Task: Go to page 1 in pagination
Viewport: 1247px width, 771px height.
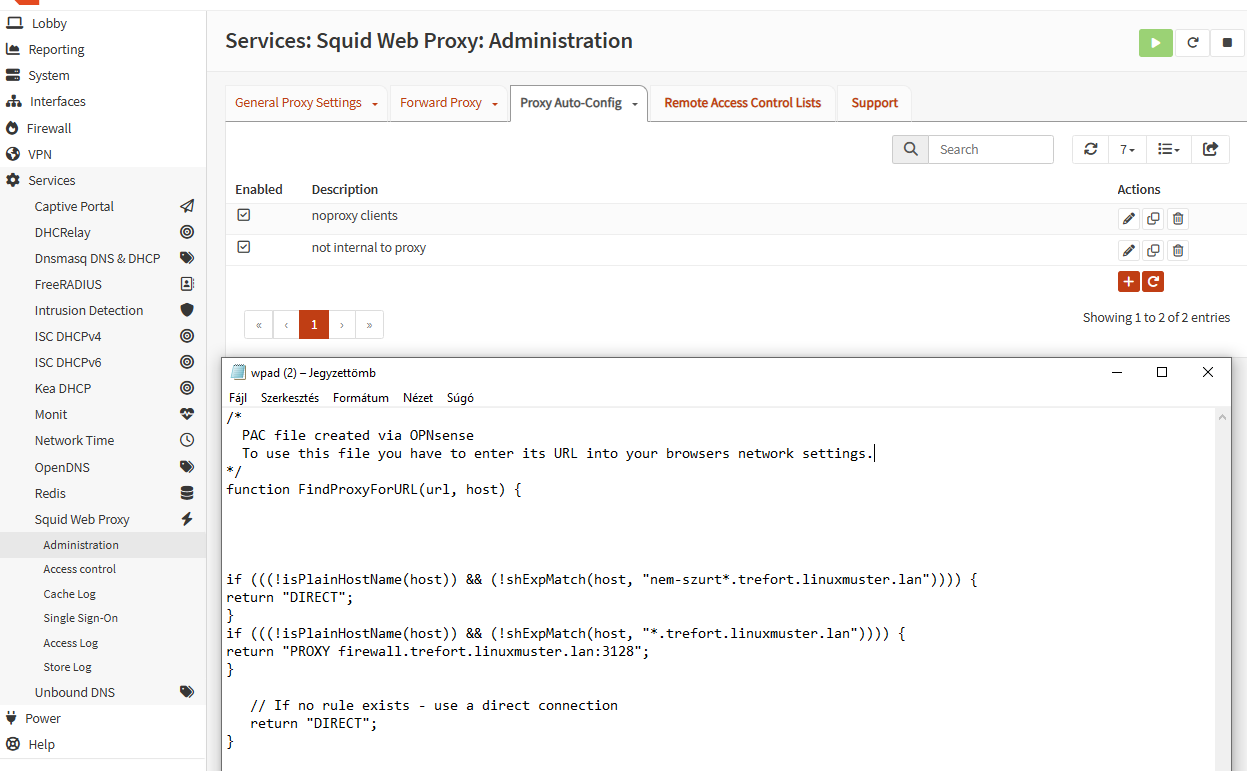Action: pos(314,325)
